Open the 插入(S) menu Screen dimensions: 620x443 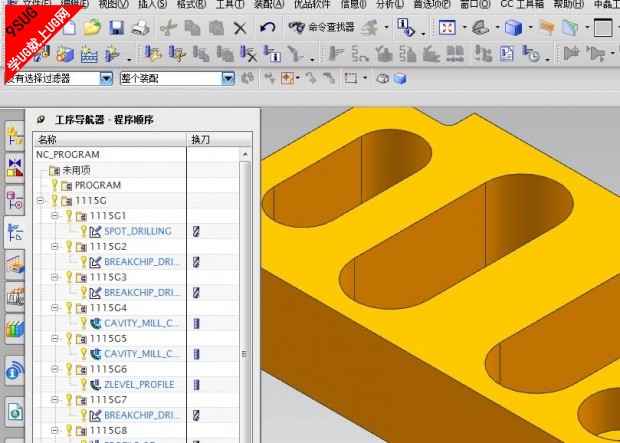point(152,4)
